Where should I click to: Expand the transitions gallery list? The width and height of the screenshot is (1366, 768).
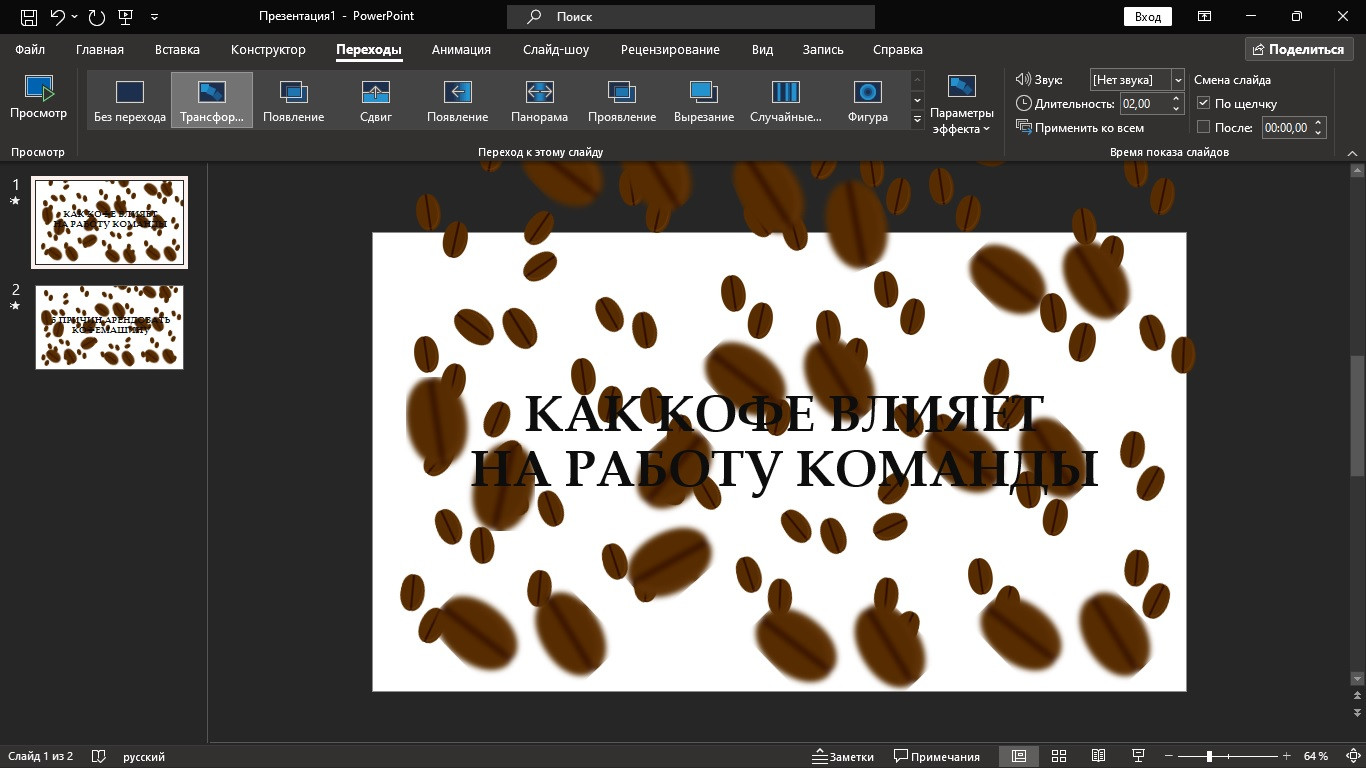click(x=917, y=120)
